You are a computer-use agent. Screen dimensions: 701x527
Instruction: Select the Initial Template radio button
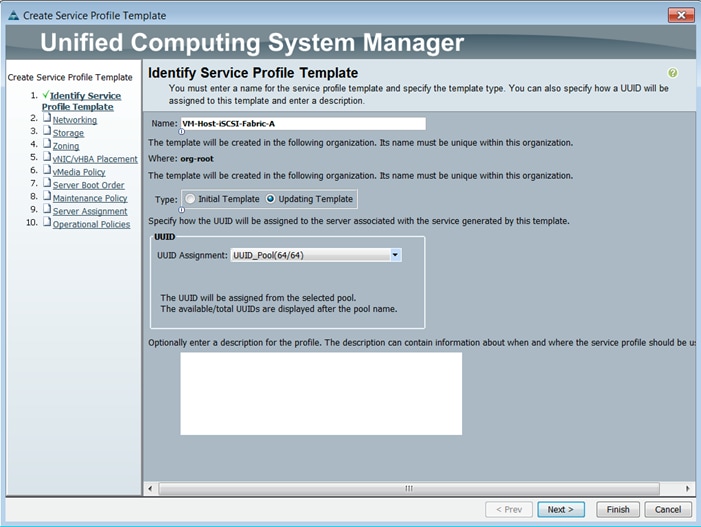(x=190, y=199)
